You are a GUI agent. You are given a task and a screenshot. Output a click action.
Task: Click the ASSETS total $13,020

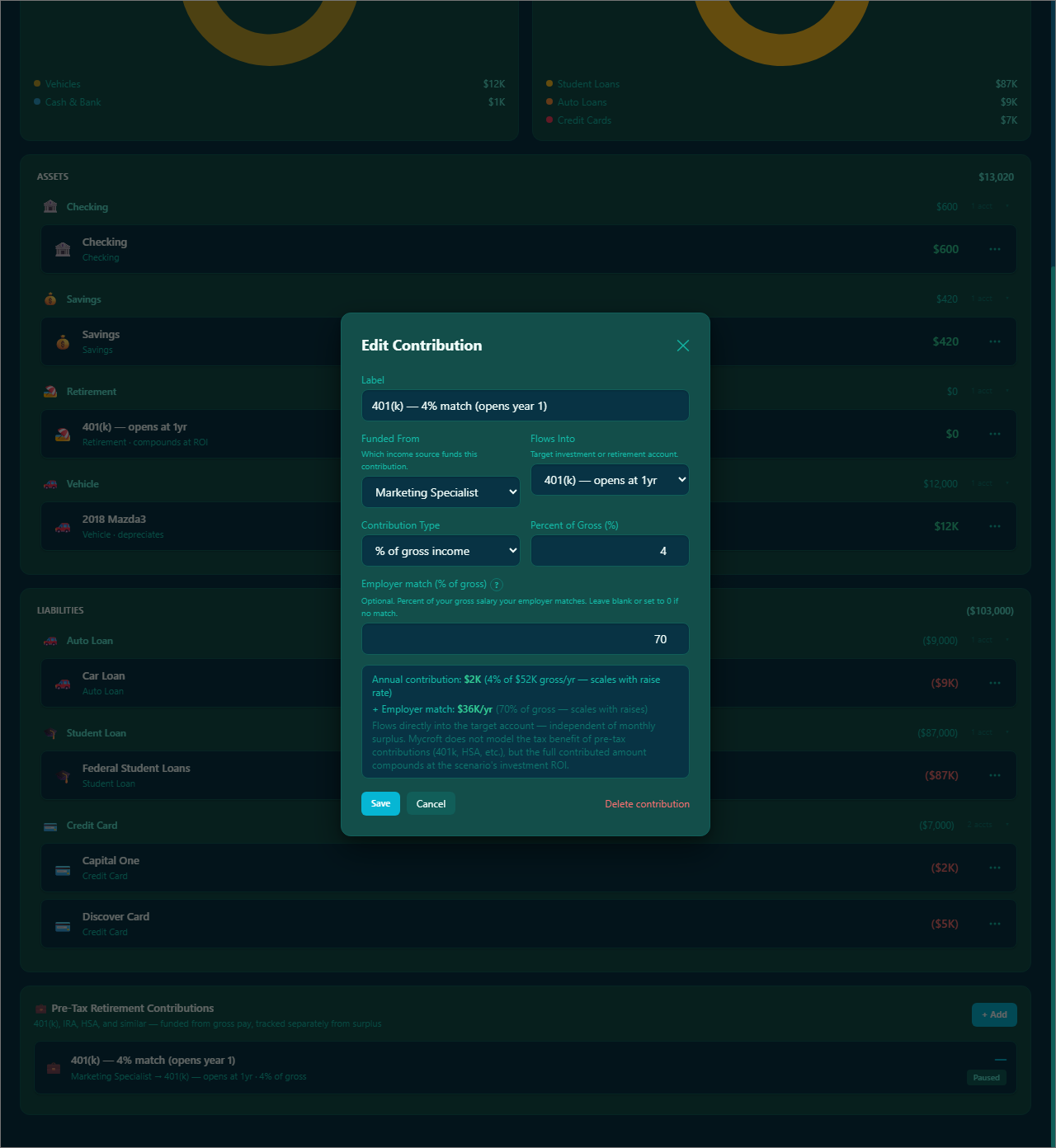(x=996, y=177)
